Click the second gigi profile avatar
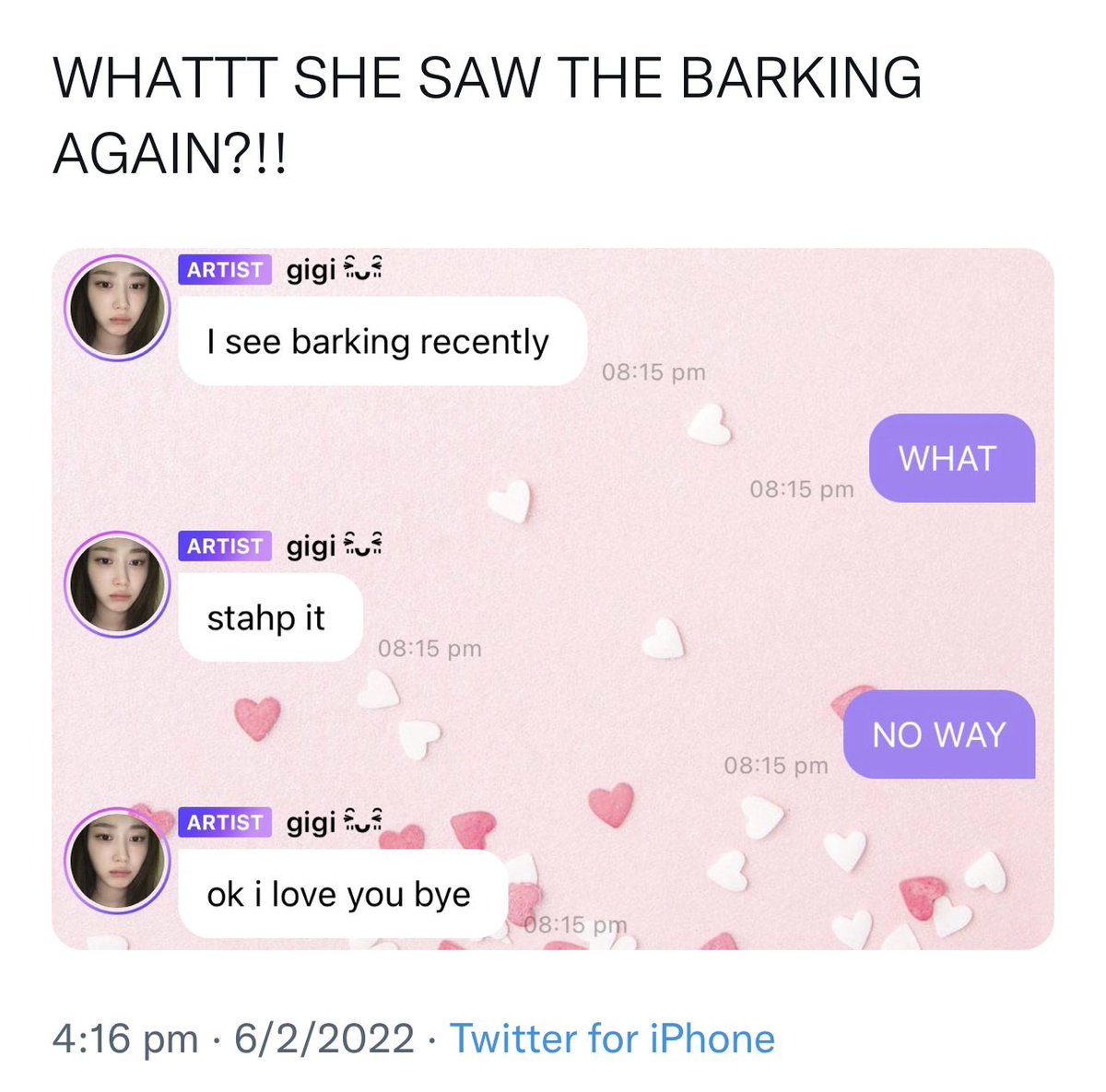1106x1092 pixels. [117, 584]
